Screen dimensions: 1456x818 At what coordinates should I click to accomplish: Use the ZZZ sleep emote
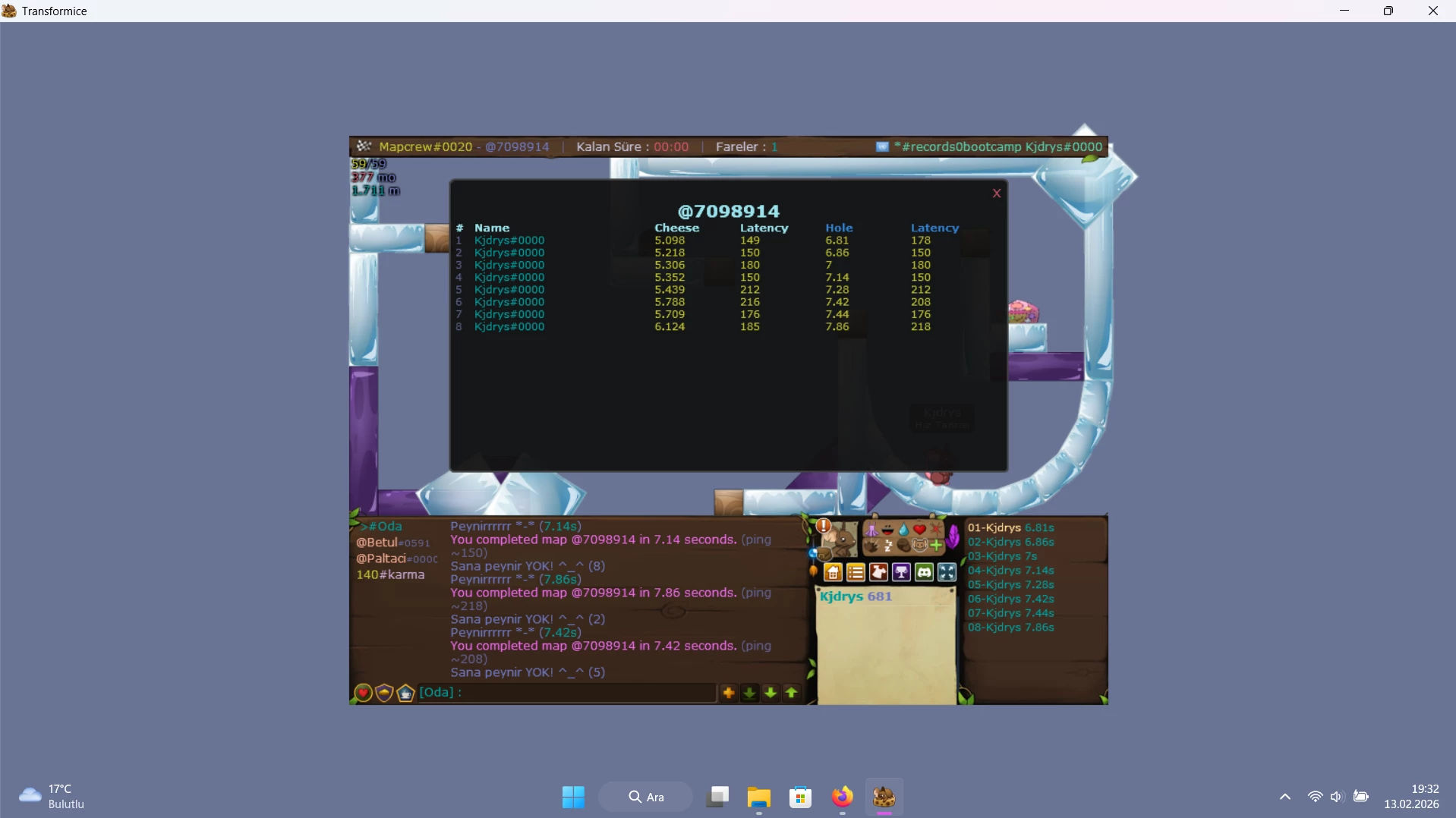coord(887,545)
